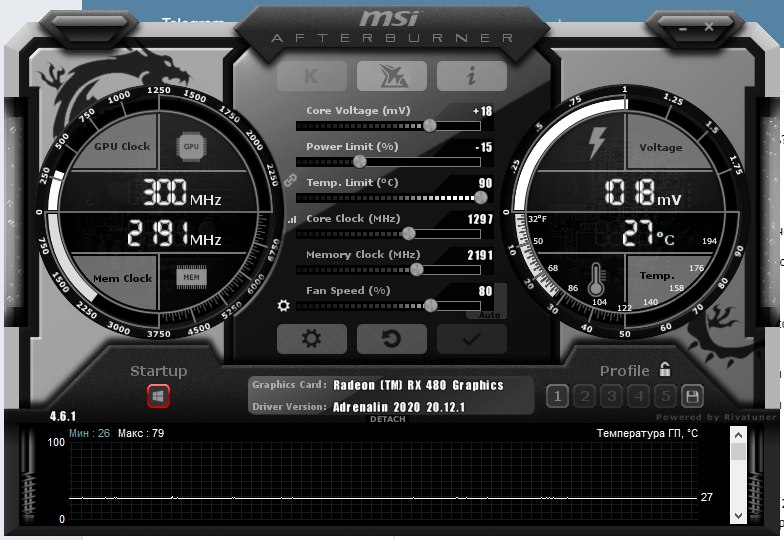Click the driver version Adrenalin 2020 20.12.1
Image resolution: width=784 pixels, height=540 pixels.
click(399, 407)
